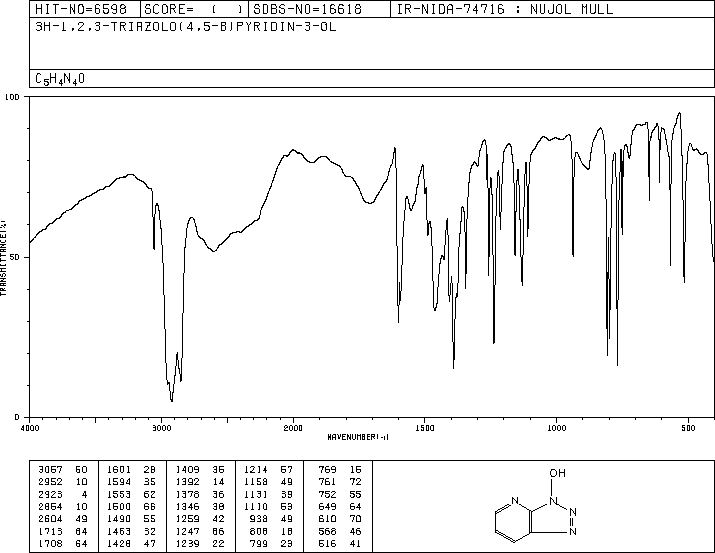Screen dimensions: 715x553
Task: Select the 1259 peak entry in the table
Action: point(200,519)
